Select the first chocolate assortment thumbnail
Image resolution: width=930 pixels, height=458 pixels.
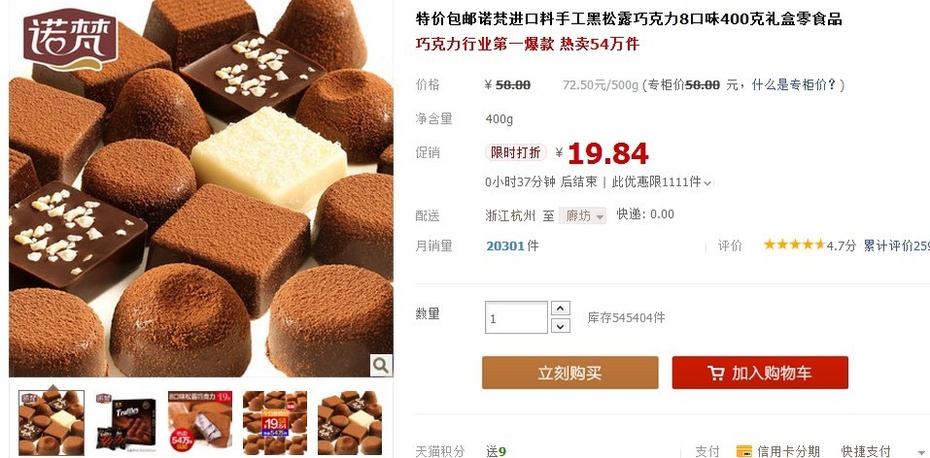pyautogui.click(x=51, y=422)
